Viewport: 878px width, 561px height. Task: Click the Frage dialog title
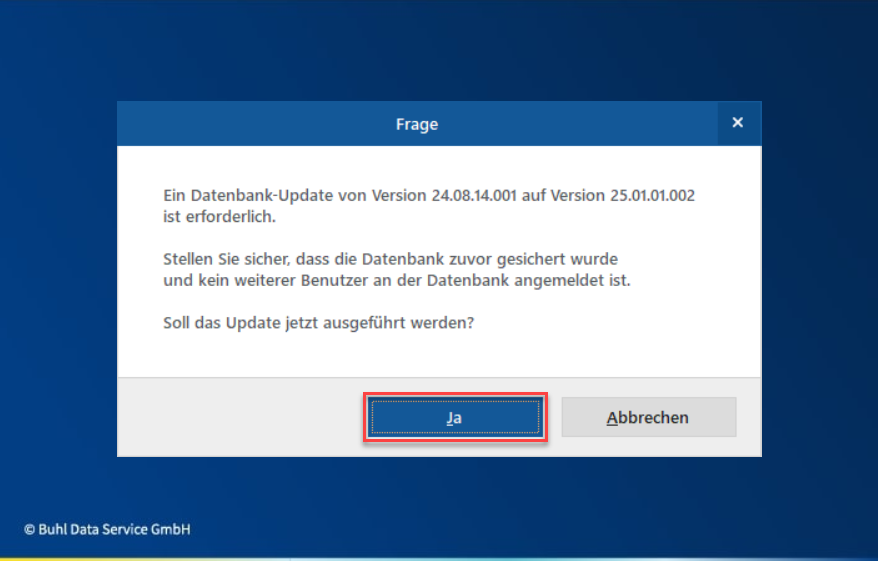[x=417, y=124]
